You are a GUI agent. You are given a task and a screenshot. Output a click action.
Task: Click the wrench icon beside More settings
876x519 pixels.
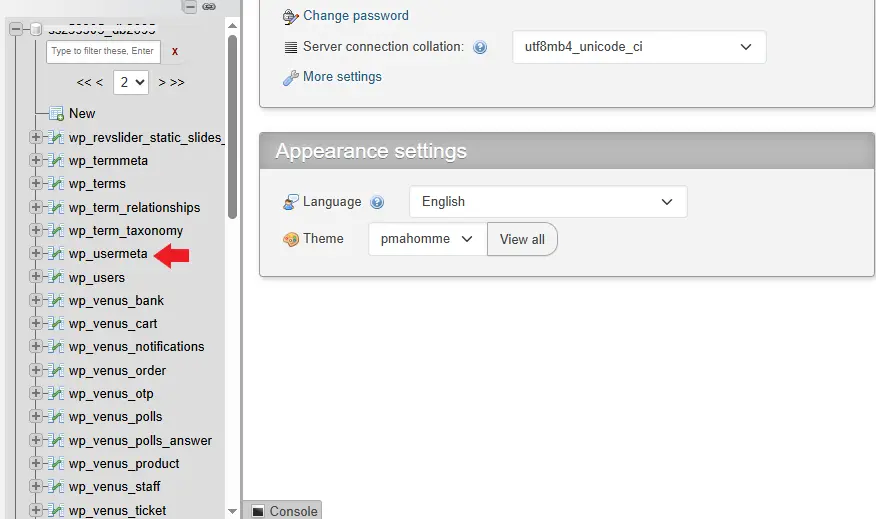pos(290,77)
